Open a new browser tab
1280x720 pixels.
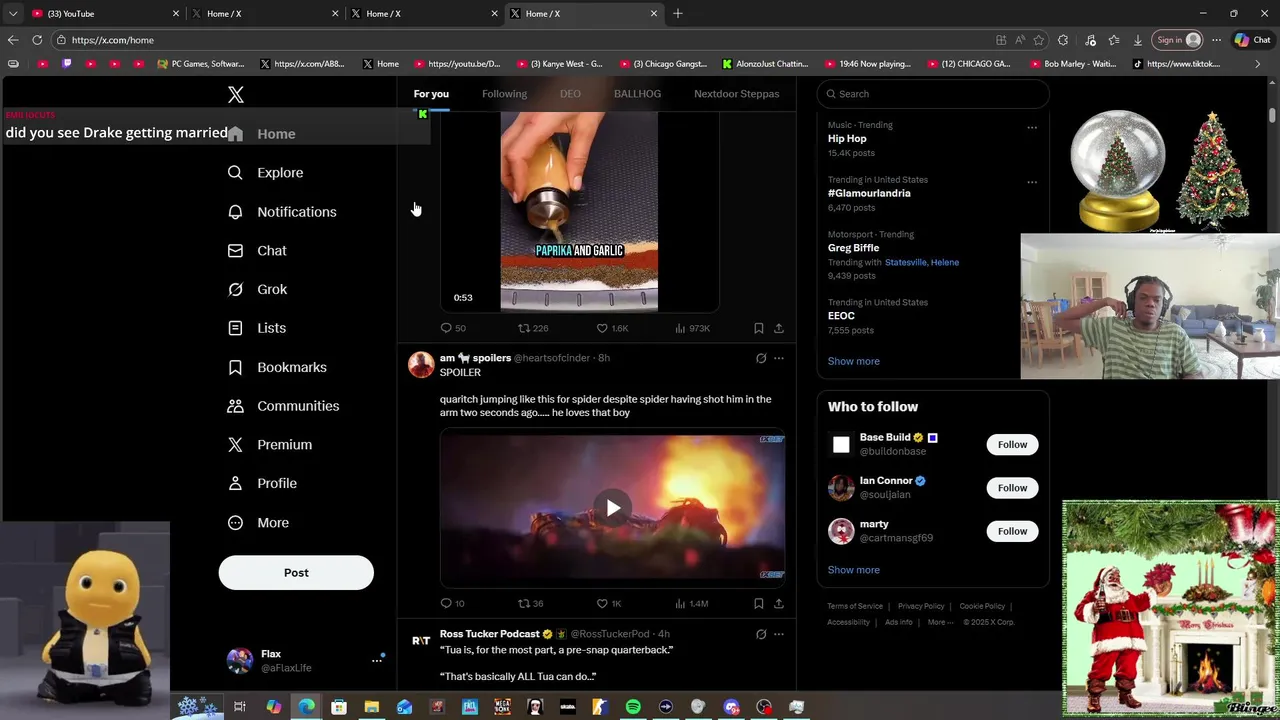tap(678, 14)
